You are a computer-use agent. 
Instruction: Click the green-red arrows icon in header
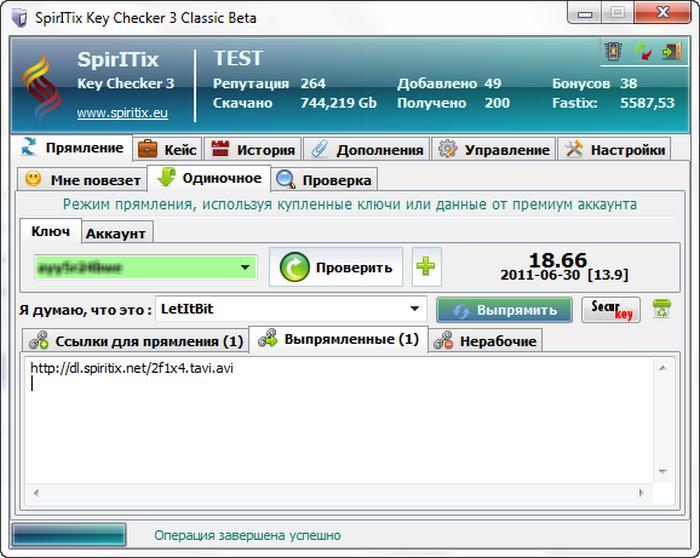[x=643, y=52]
